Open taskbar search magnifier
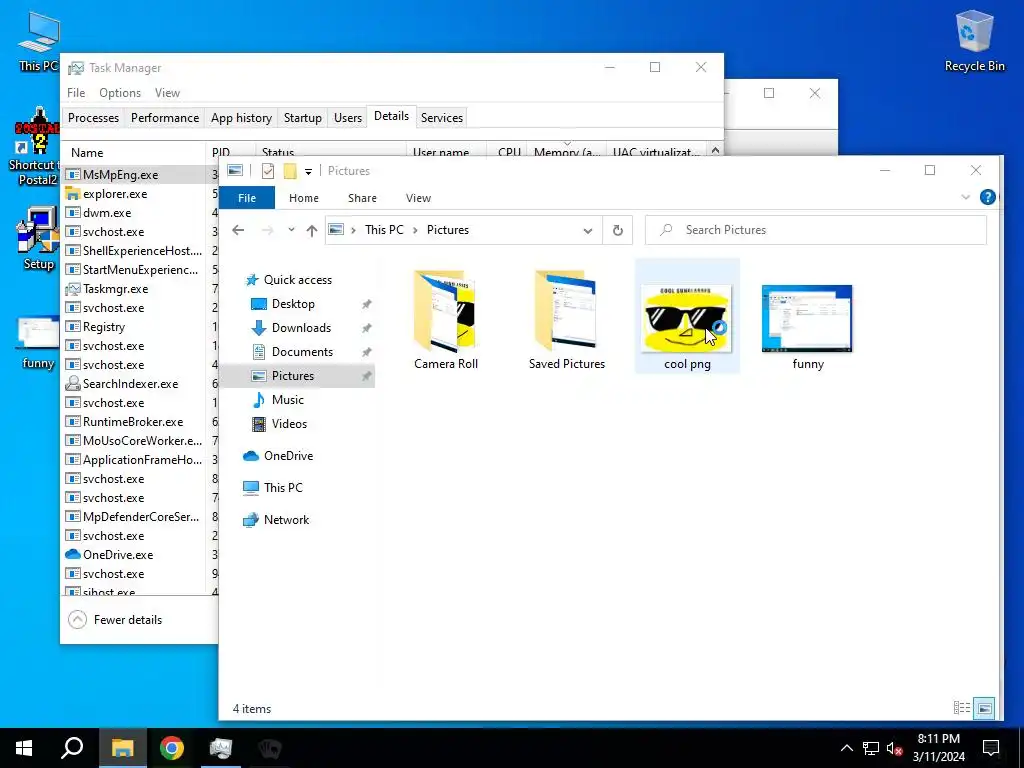Viewport: 1024px width, 768px height. pos(72,748)
